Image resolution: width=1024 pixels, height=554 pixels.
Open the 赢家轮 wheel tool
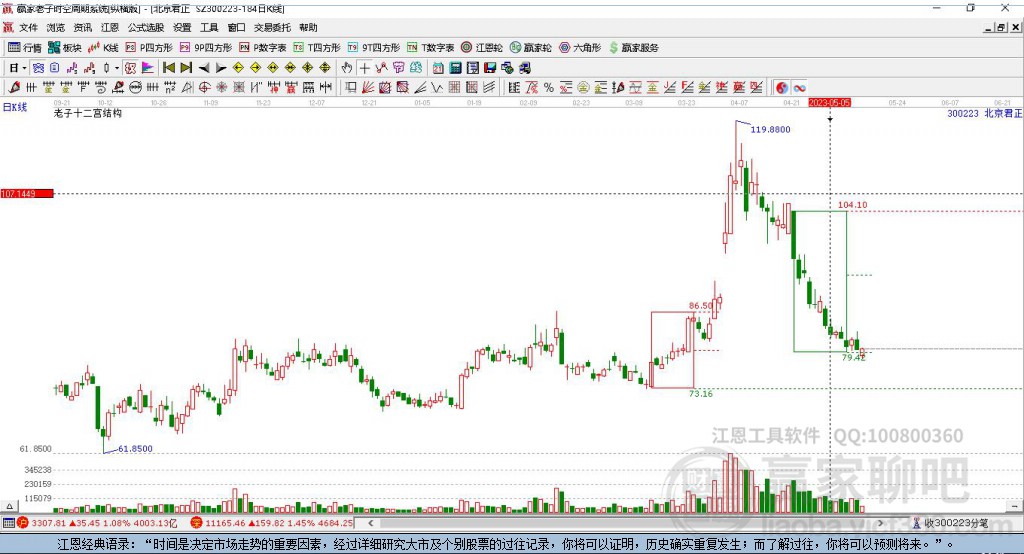pyautogui.click(x=531, y=48)
